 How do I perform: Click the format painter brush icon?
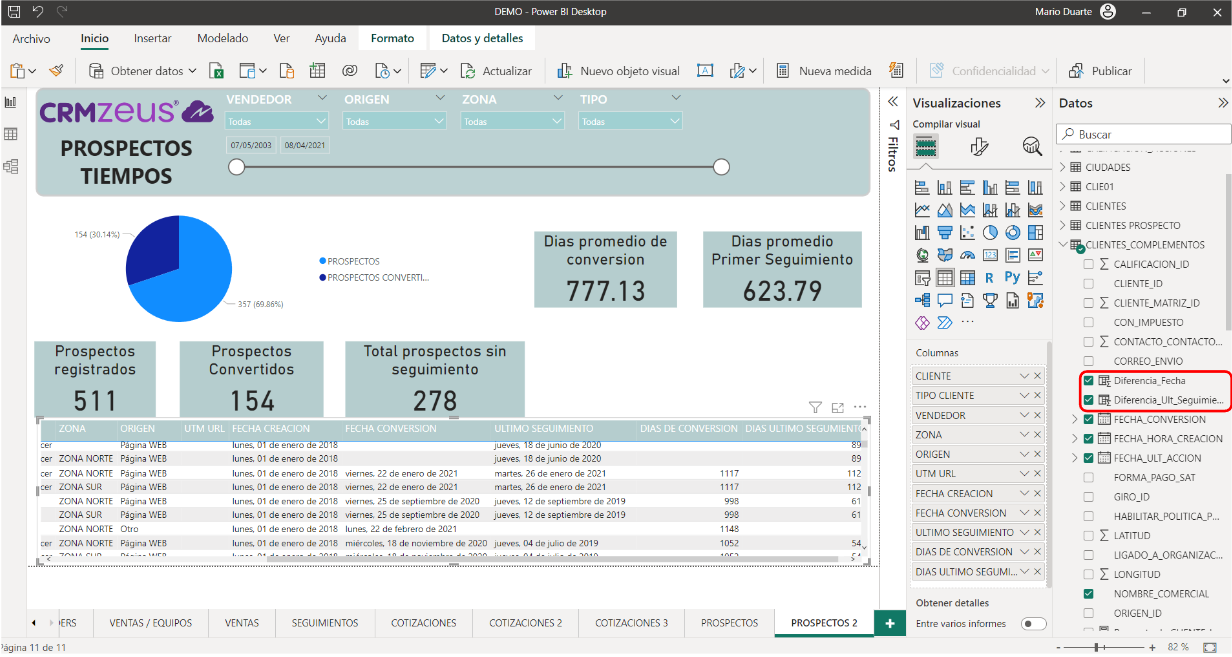coord(56,71)
